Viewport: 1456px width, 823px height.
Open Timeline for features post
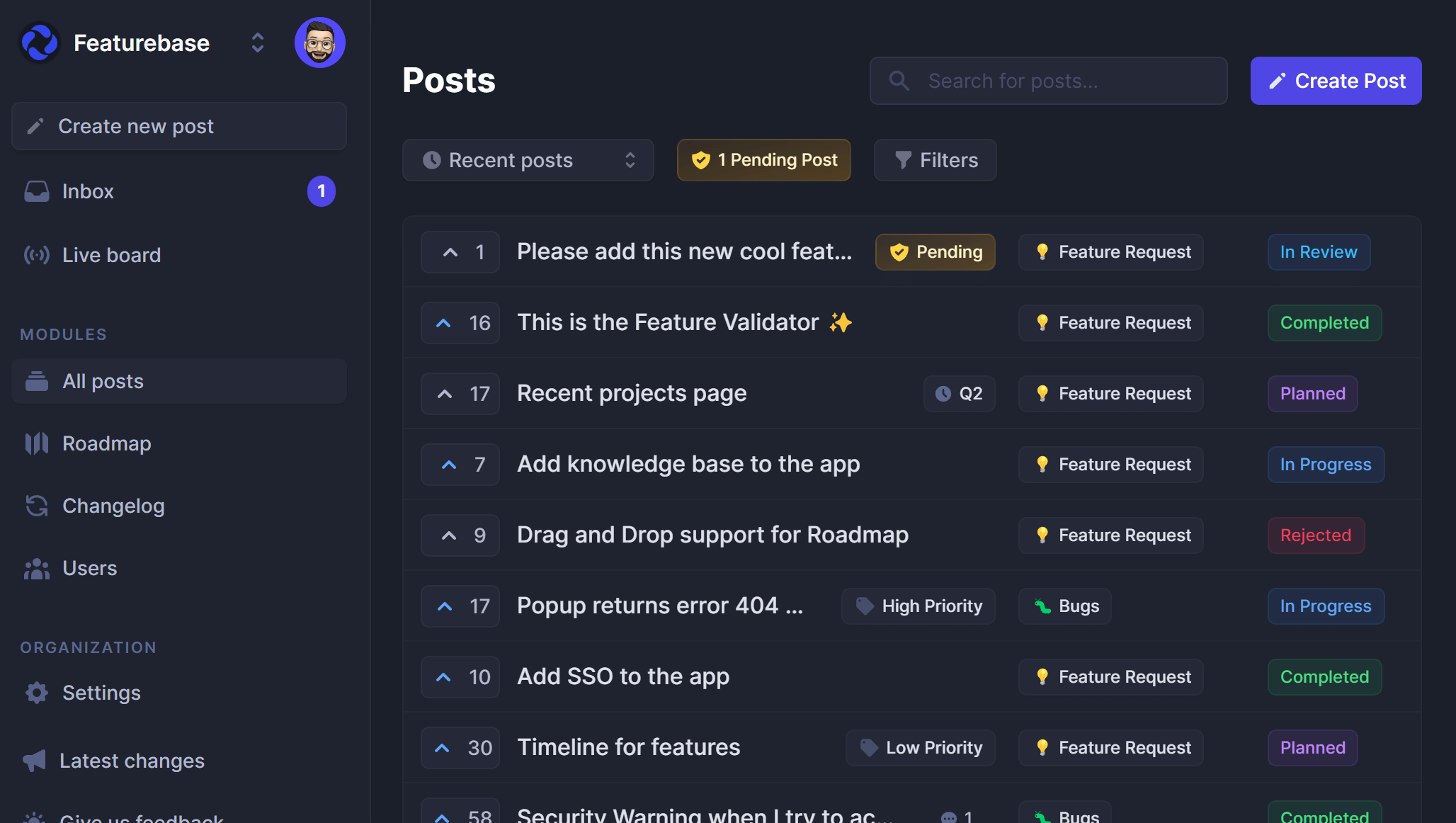(x=628, y=747)
